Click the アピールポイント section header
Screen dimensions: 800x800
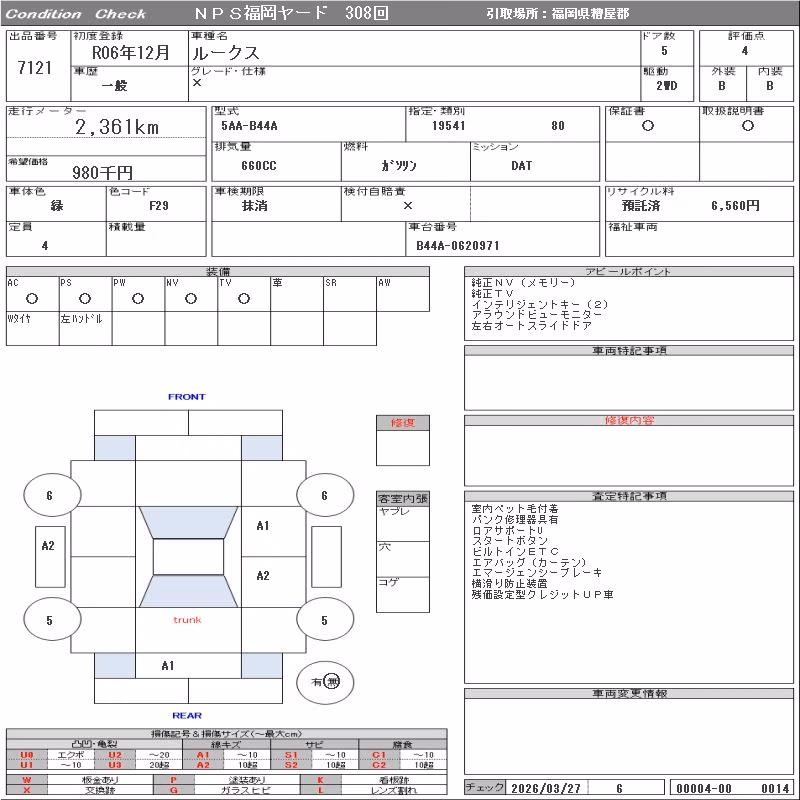point(629,271)
